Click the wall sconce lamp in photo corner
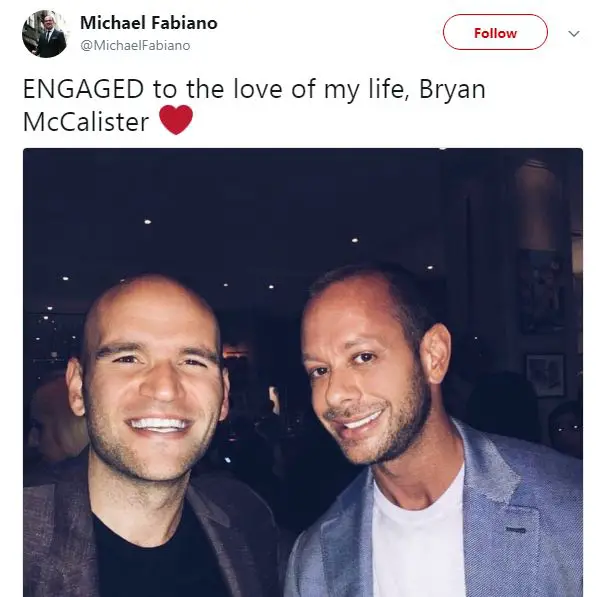 pyautogui.click(x=538, y=204)
